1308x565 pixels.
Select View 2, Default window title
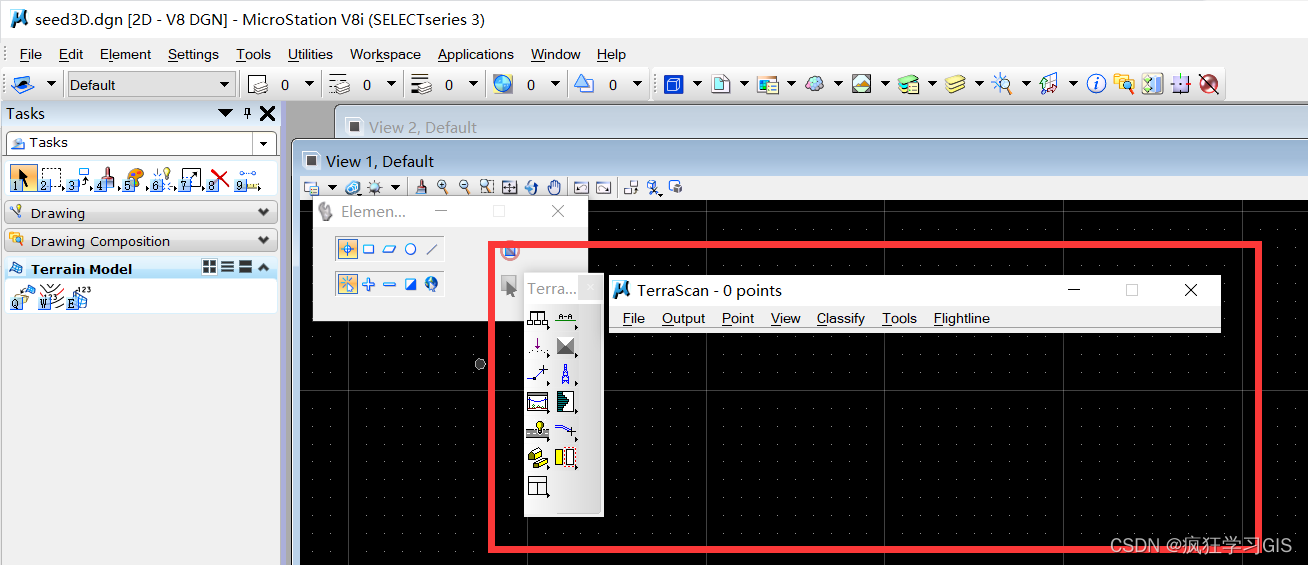pyautogui.click(x=422, y=127)
